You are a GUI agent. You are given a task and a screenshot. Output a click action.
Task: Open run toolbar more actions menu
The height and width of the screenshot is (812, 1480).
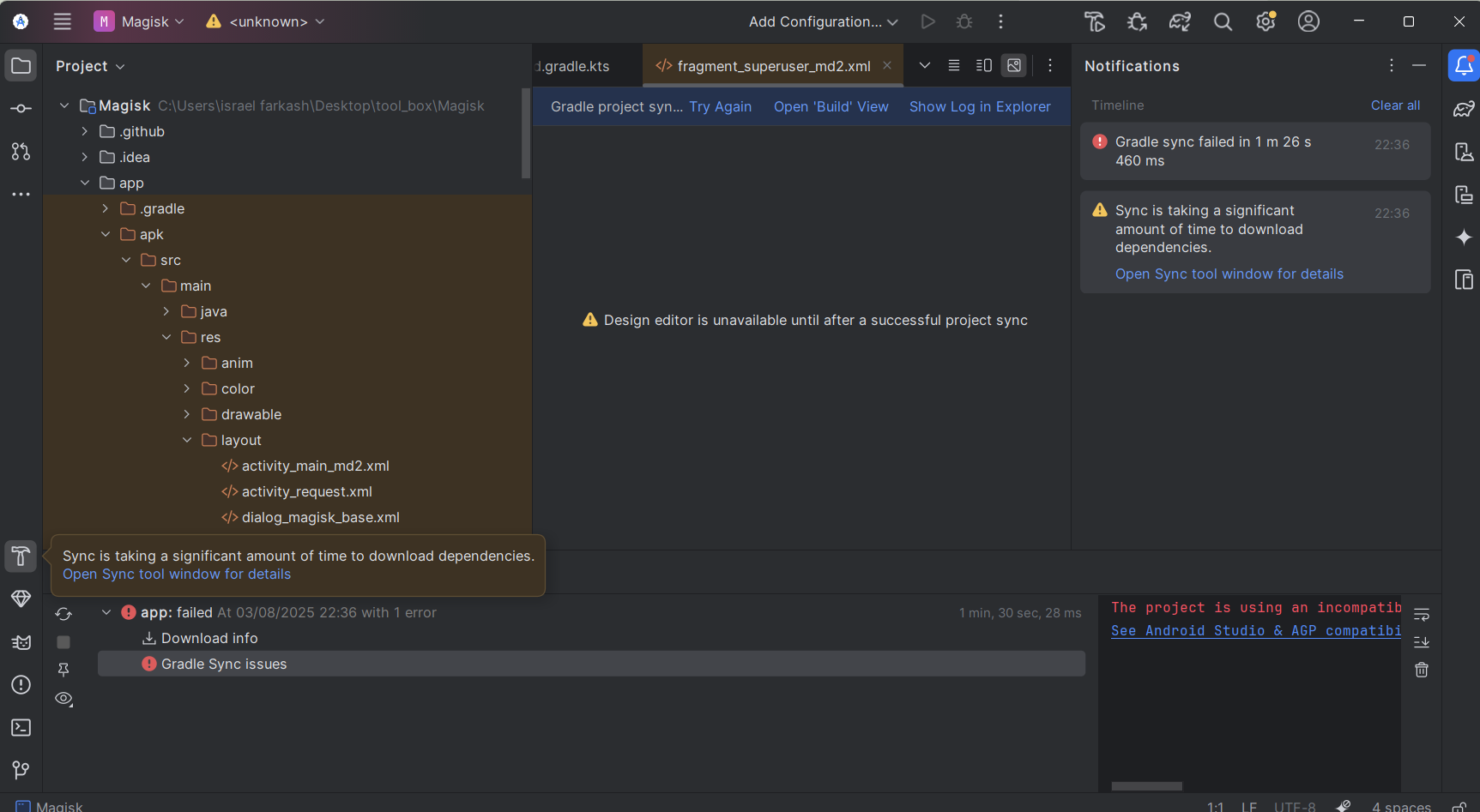point(1000,21)
